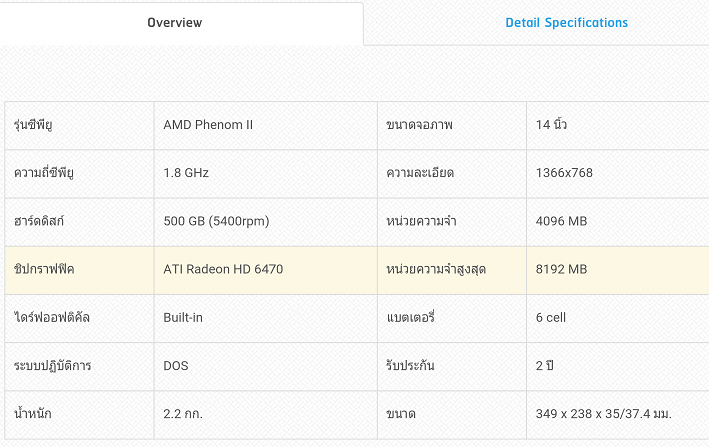Click the 2 ปี warranty value
Image resolution: width=709 pixels, height=447 pixels.
click(x=545, y=366)
